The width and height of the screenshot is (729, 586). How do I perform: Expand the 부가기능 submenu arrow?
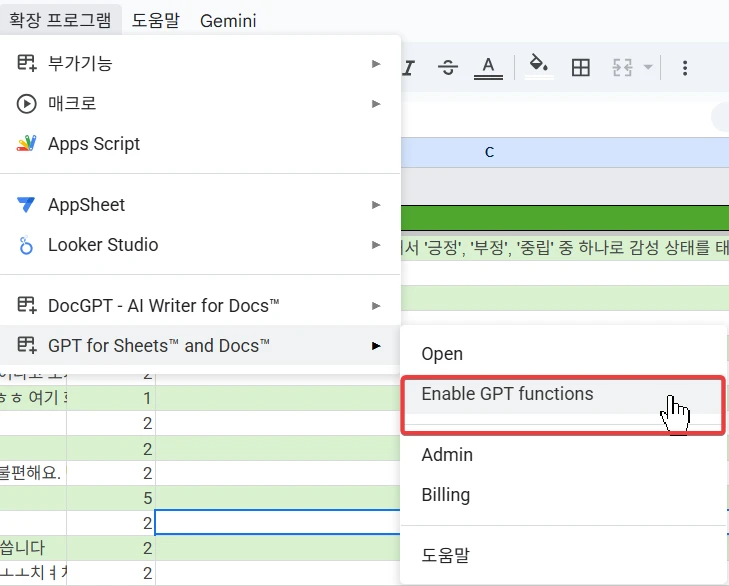tap(376, 64)
